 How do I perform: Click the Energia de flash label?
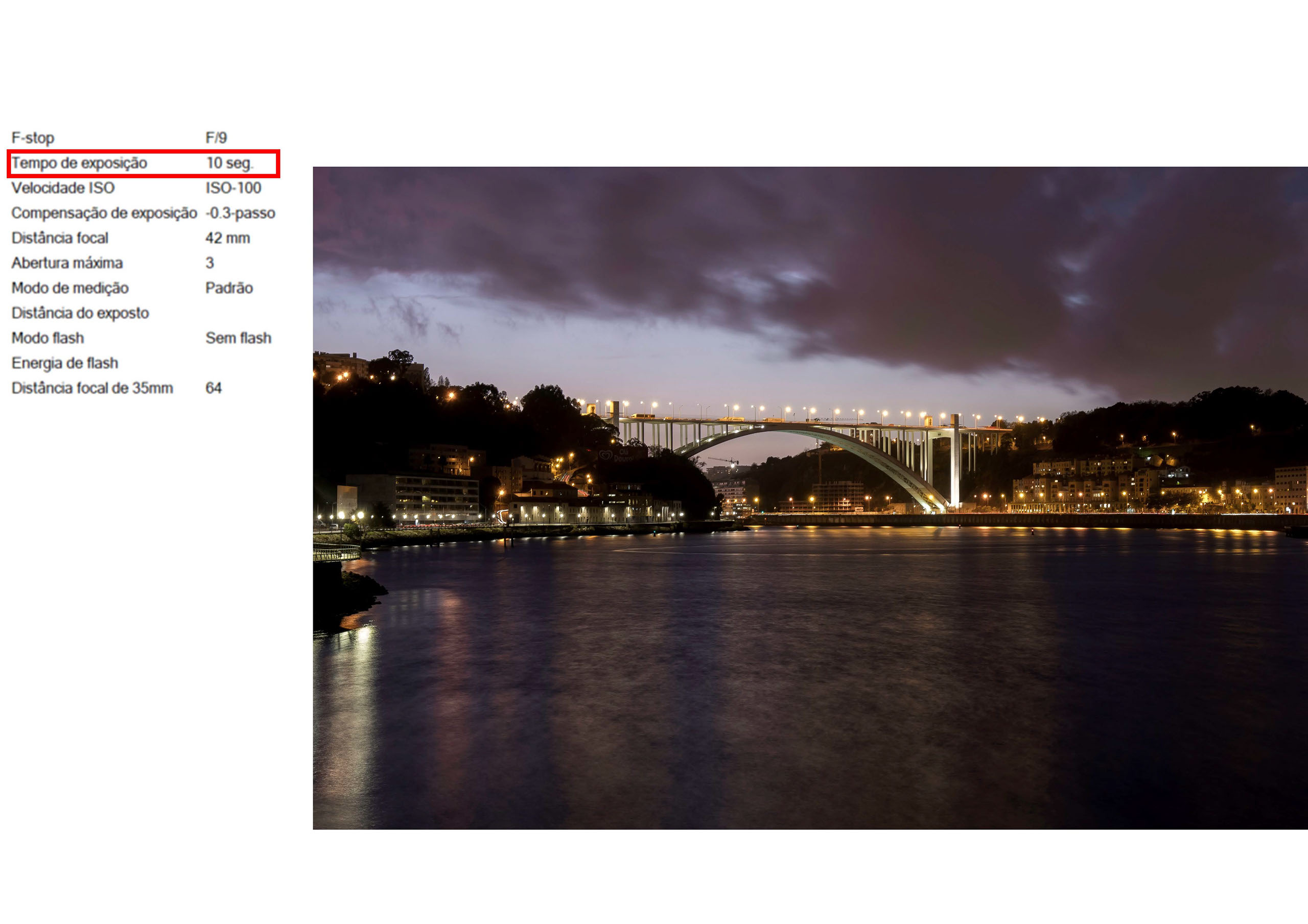(65, 364)
